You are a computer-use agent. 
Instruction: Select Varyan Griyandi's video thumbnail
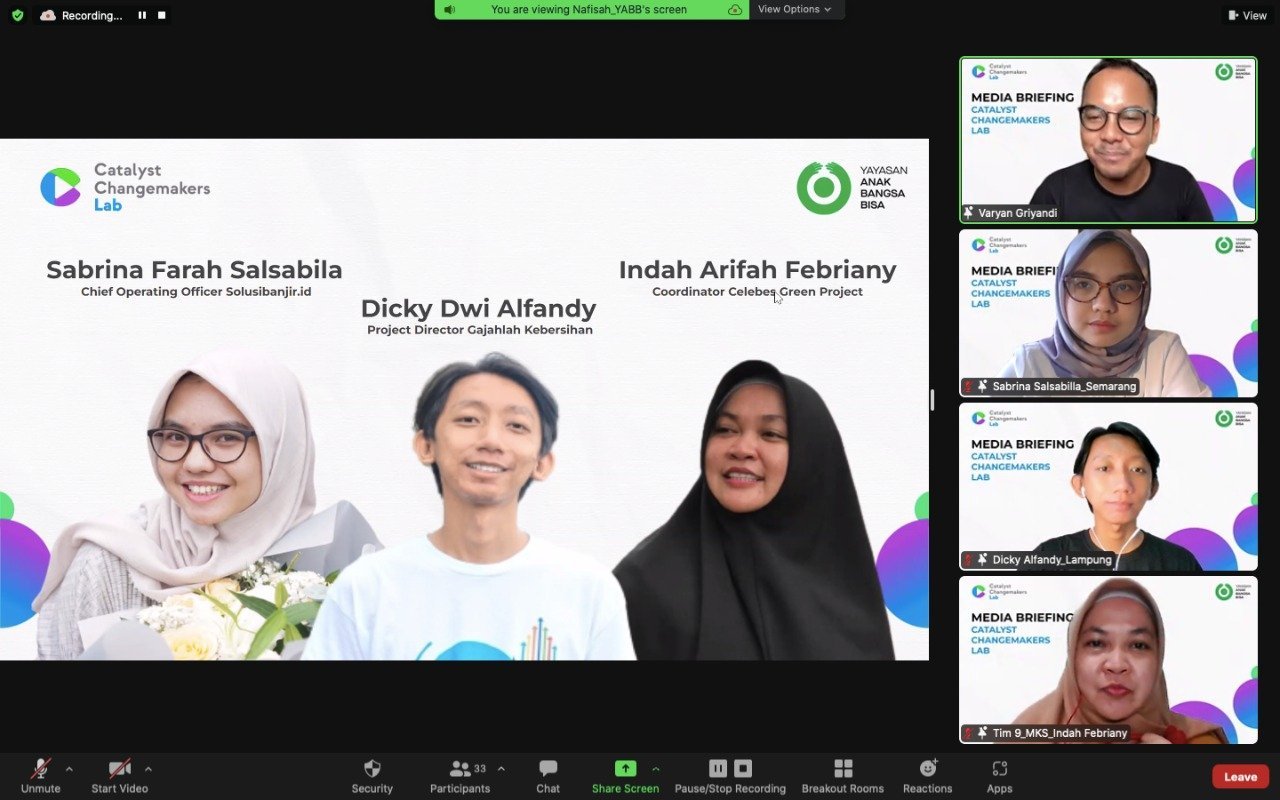[1109, 140]
